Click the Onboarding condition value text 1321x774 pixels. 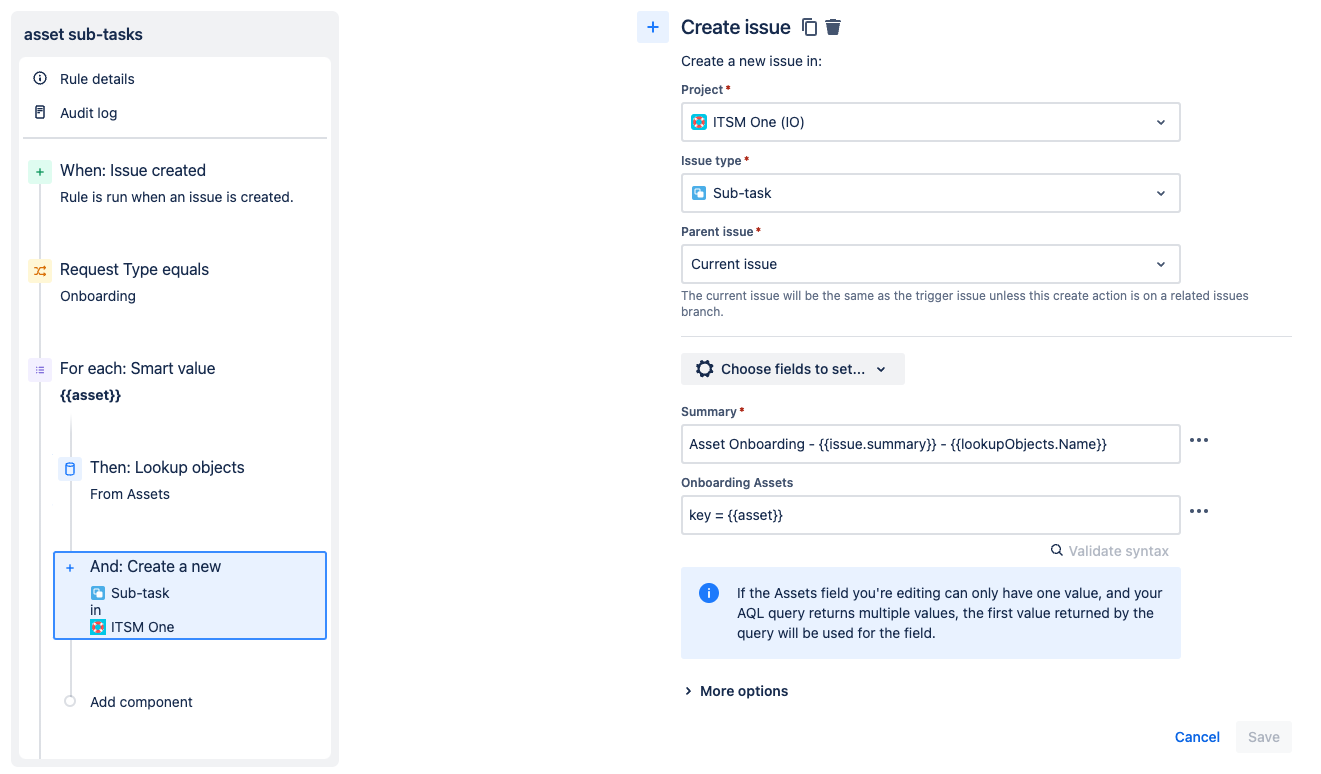[x=98, y=296]
